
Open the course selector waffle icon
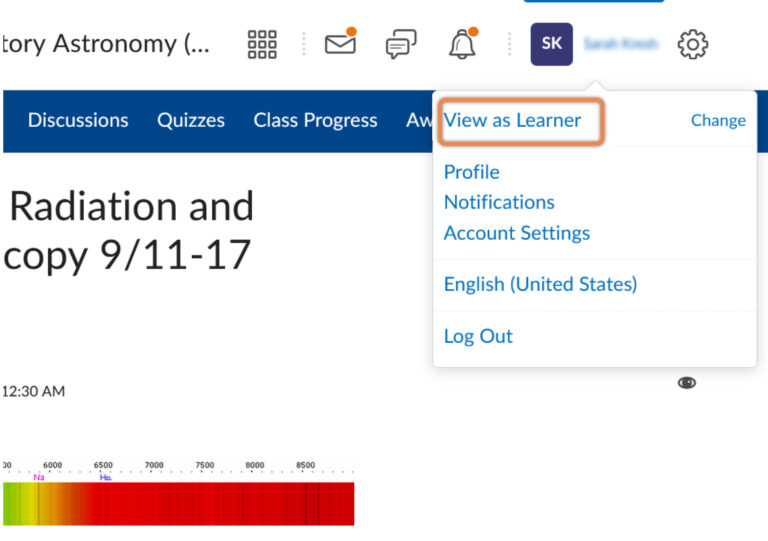[x=262, y=44]
